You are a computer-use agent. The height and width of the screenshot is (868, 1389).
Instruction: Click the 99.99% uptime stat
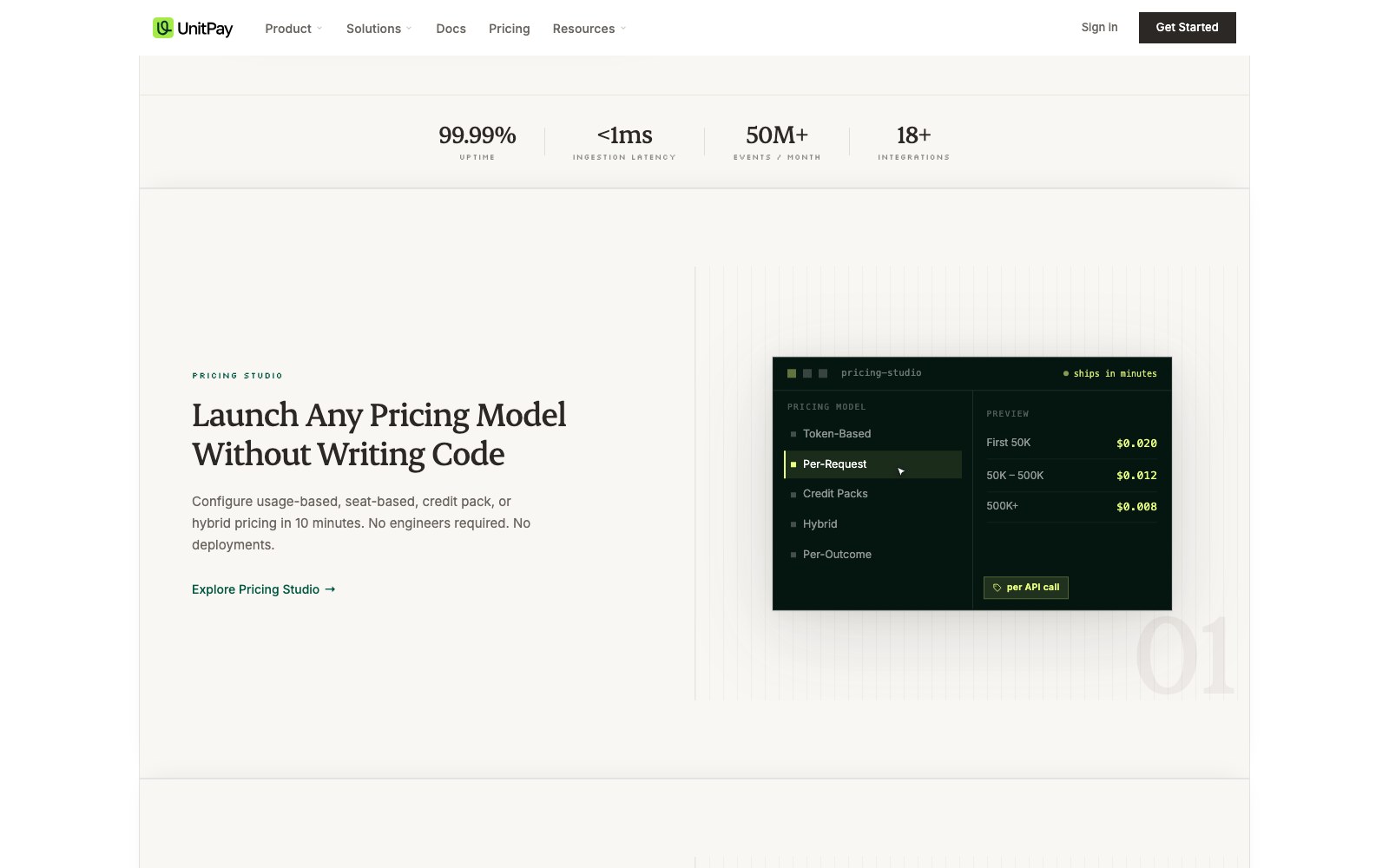[x=477, y=141]
